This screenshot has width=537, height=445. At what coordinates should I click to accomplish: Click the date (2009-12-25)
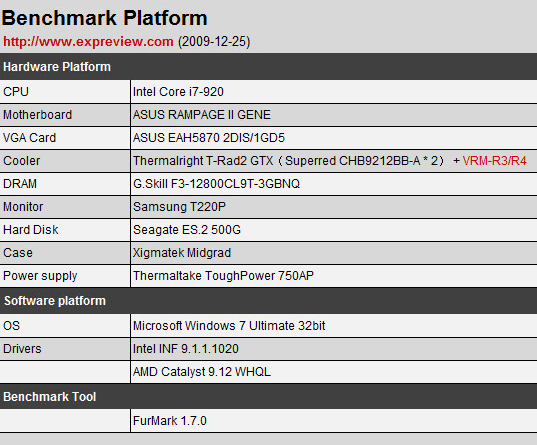(214, 42)
